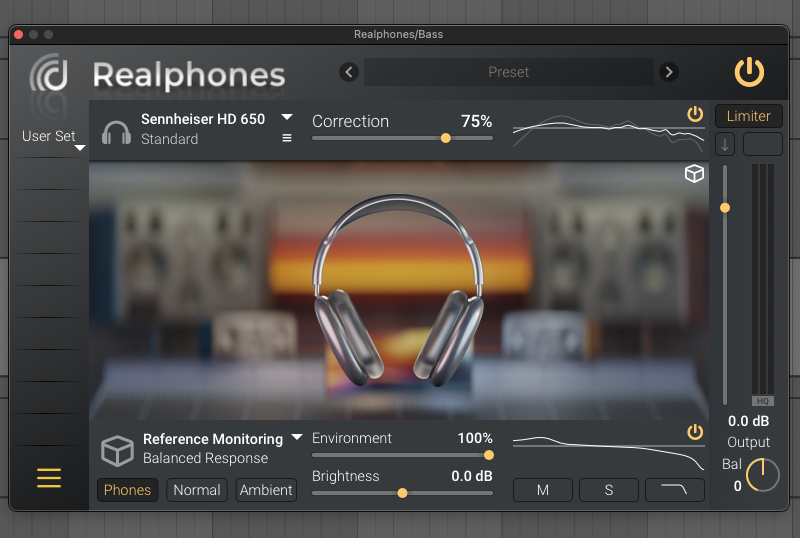The height and width of the screenshot is (538, 800).
Task: Click the empty box beside the down arrow
Action: [x=762, y=144]
